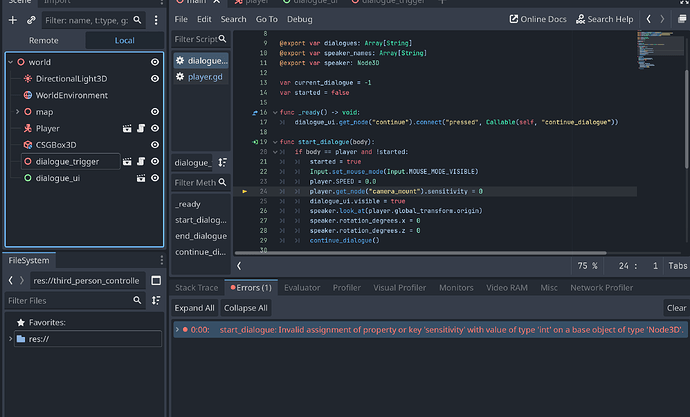Click scene icon next to Player node
The width and height of the screenshot is (690, 417).
127,128
